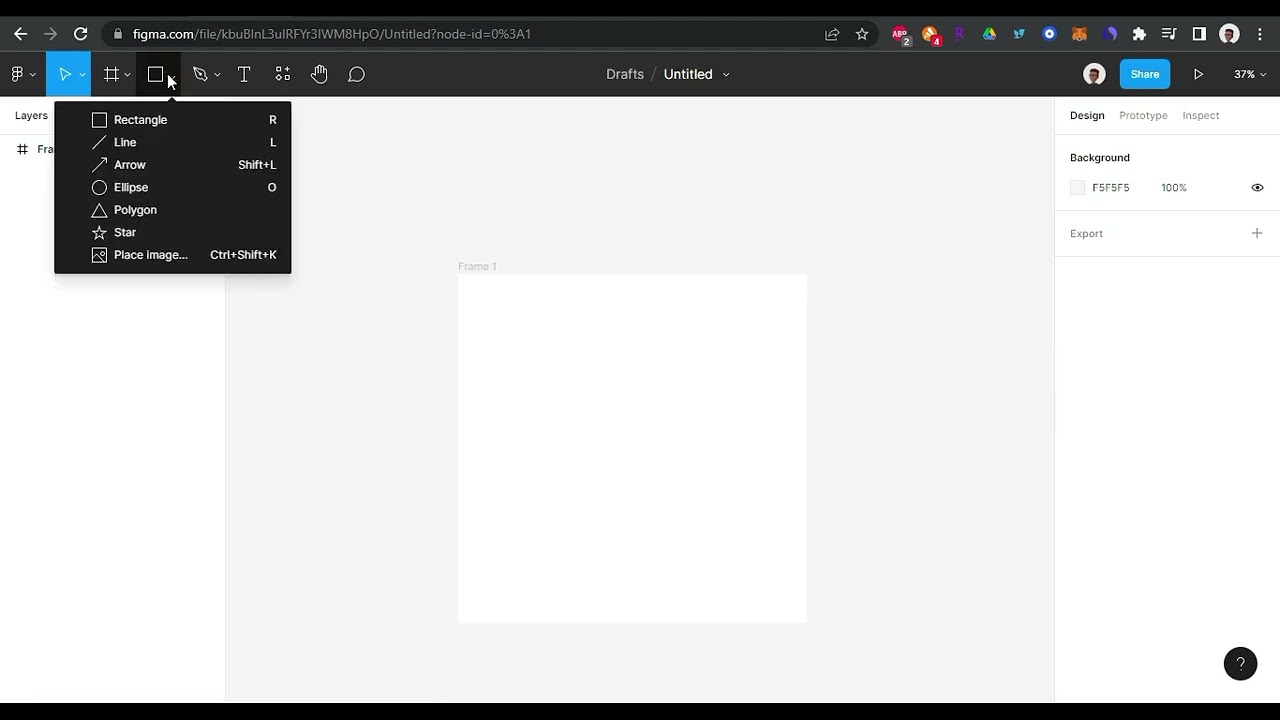This screenshot has width=1280, height=720.
Task: Expand the Frame tools dropdown chevron
Action: [127, 75]
